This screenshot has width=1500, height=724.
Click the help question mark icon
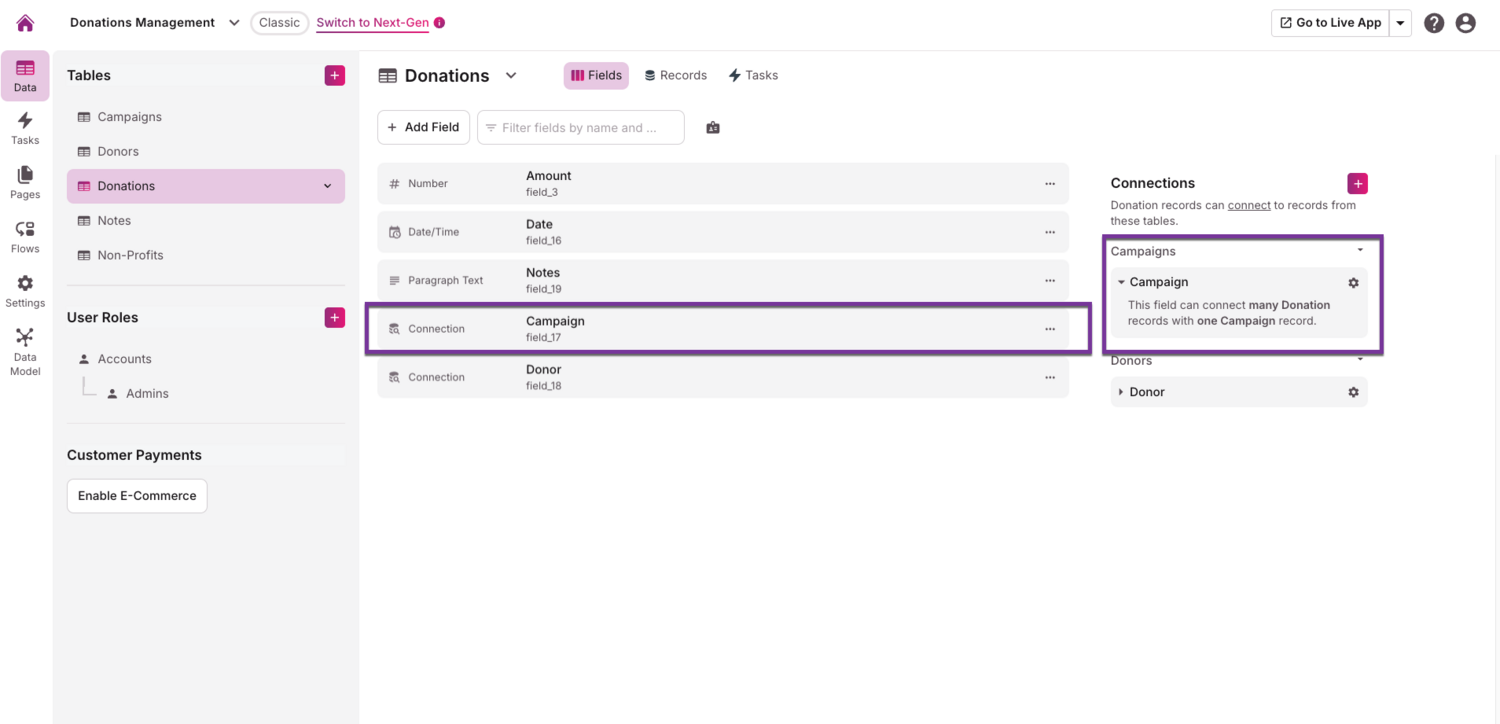tap(1434, 23)
